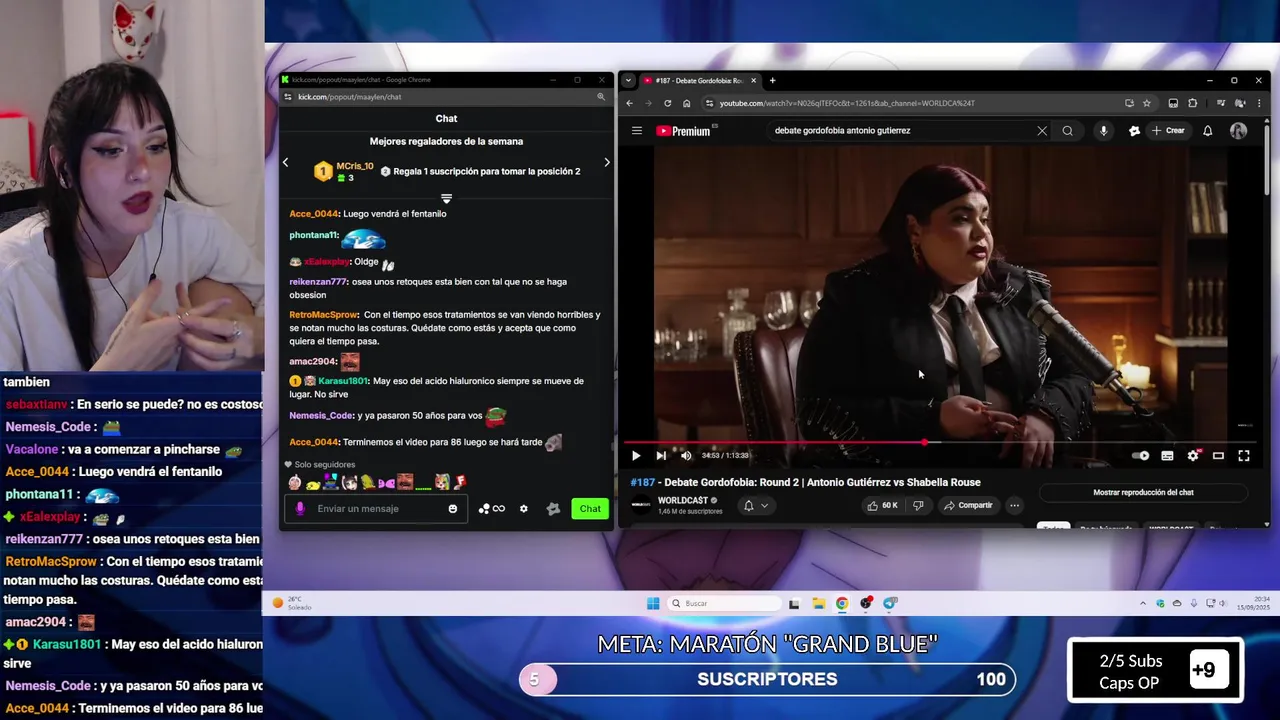
Task: Open YouTube notifications bell
Action: (1208, 131)
